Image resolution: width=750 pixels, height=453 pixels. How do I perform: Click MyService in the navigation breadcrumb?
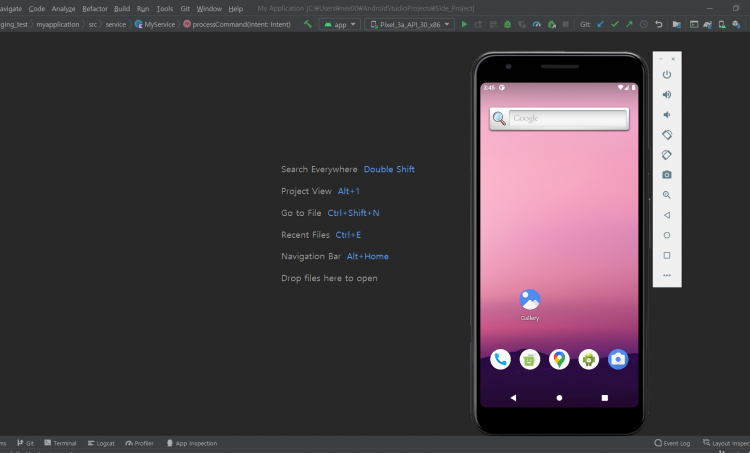point(158,23)
